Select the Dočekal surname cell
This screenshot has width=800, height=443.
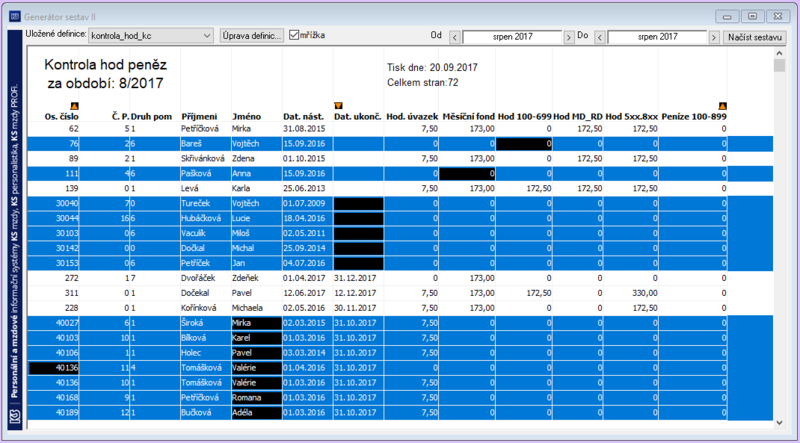205,293
